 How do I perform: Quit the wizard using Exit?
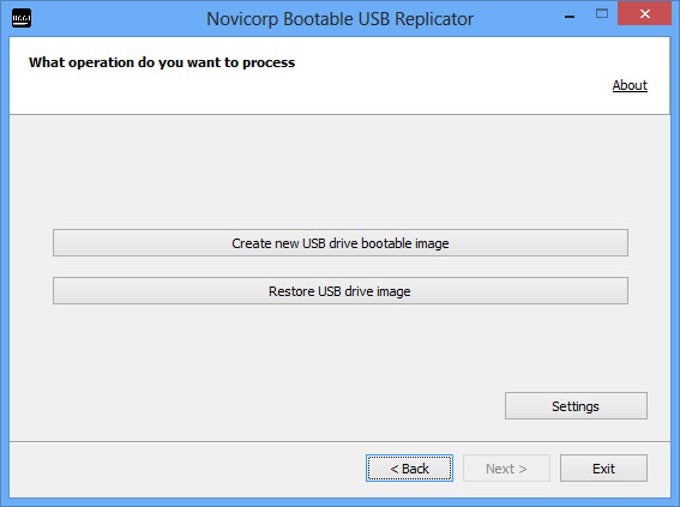coord(603,468)
